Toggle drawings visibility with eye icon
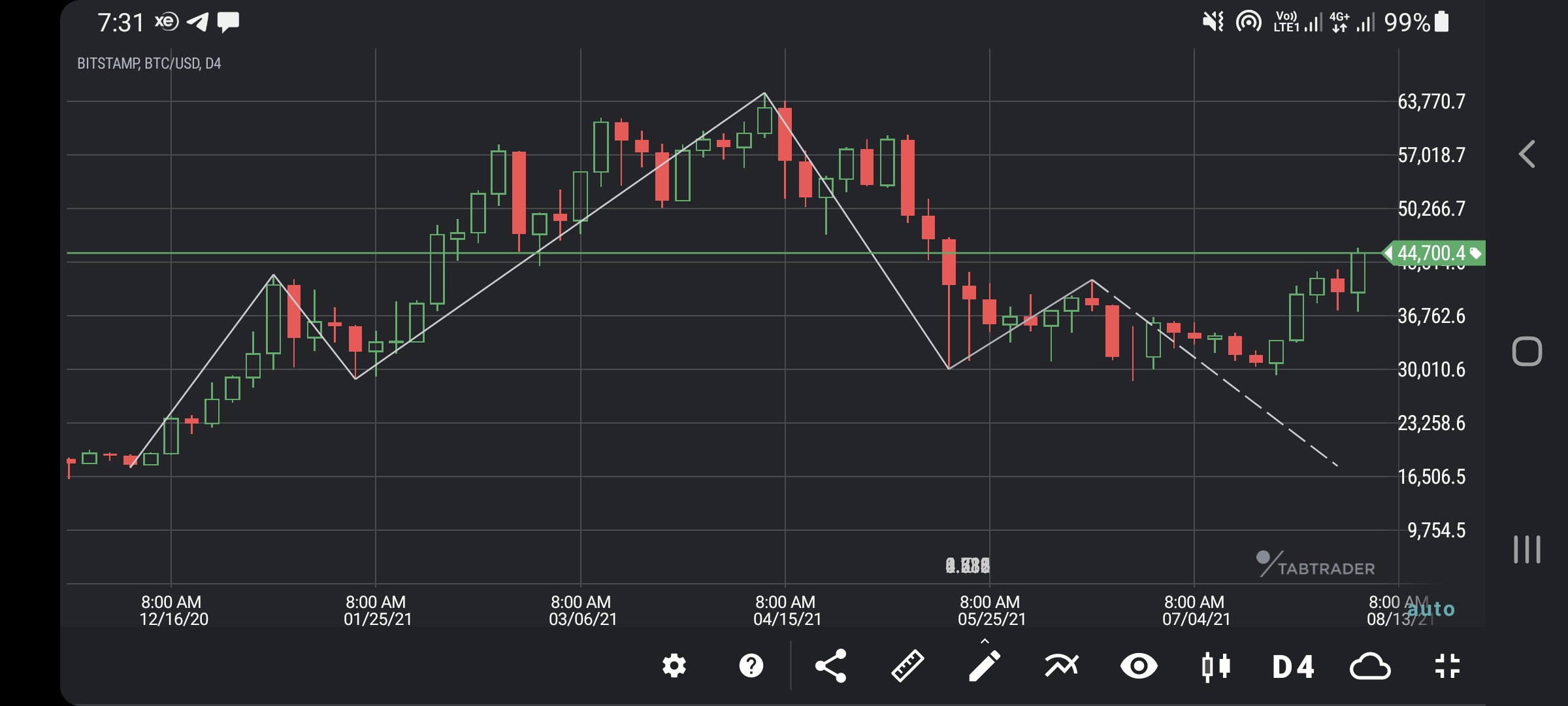This screenshot has height=706, width=1568. [x=1139, y=666]
